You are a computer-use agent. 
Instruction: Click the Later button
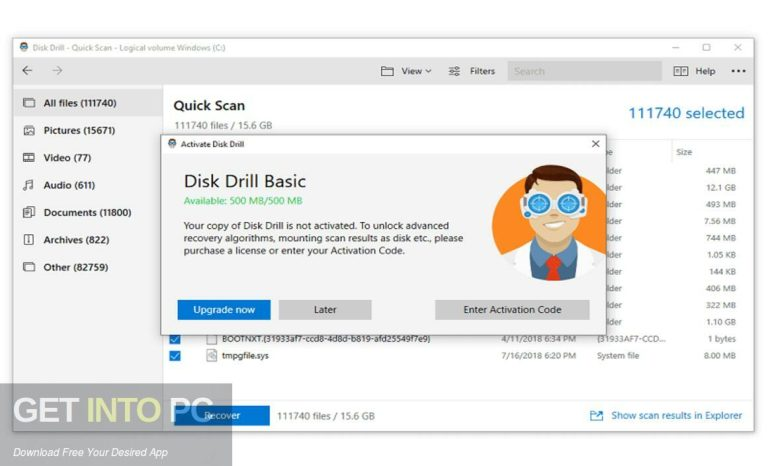(x=325, y=310)
